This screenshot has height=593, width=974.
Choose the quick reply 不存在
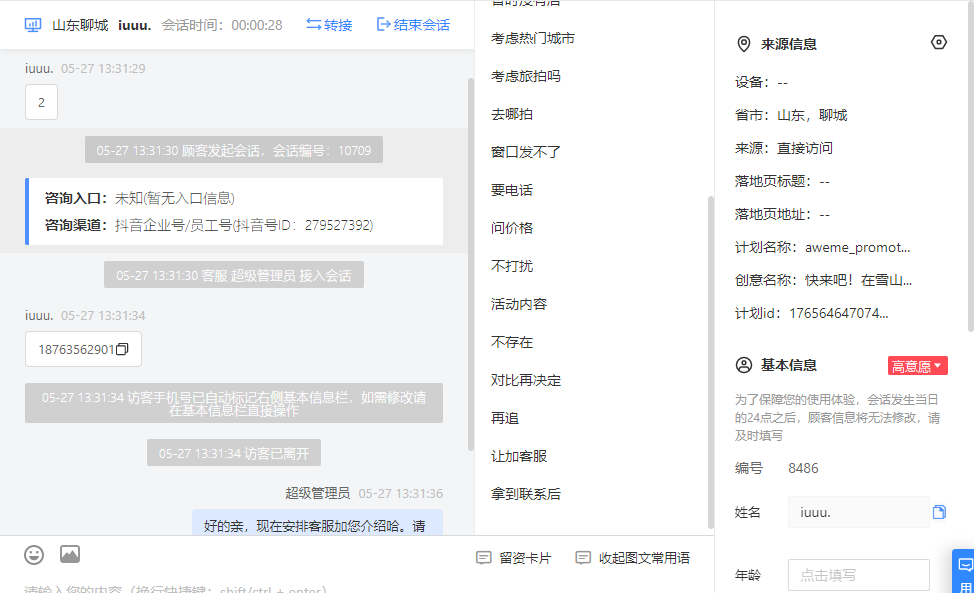tap(512, 342)
